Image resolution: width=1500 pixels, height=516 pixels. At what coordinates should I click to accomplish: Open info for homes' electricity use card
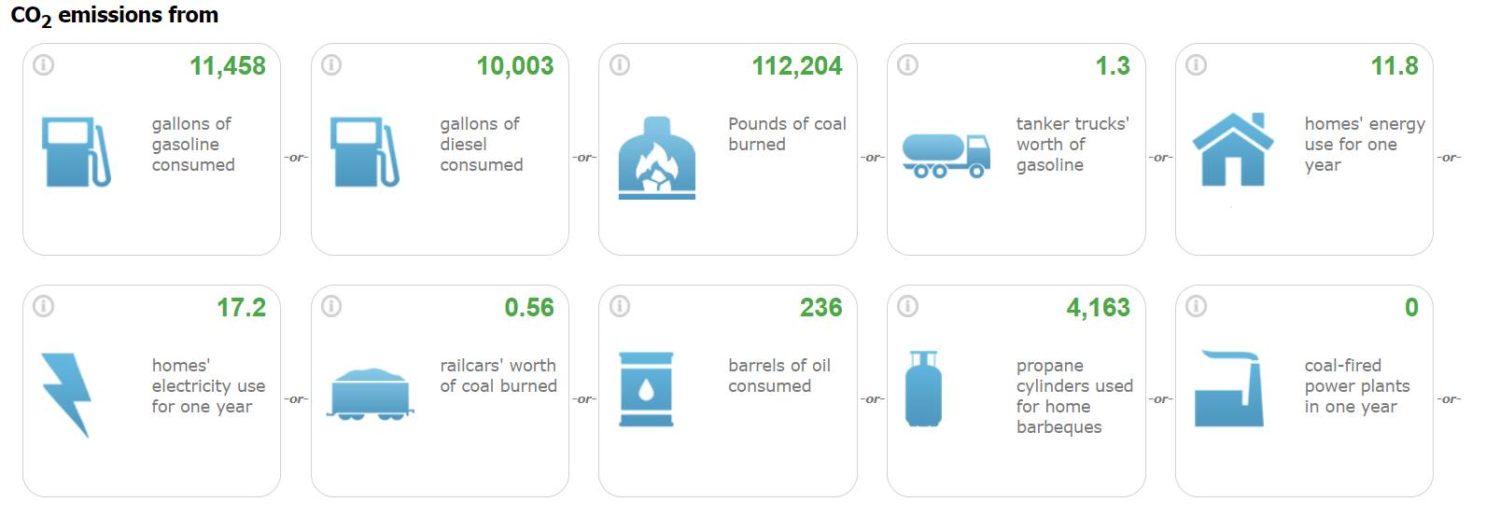(x=43, y=307)
